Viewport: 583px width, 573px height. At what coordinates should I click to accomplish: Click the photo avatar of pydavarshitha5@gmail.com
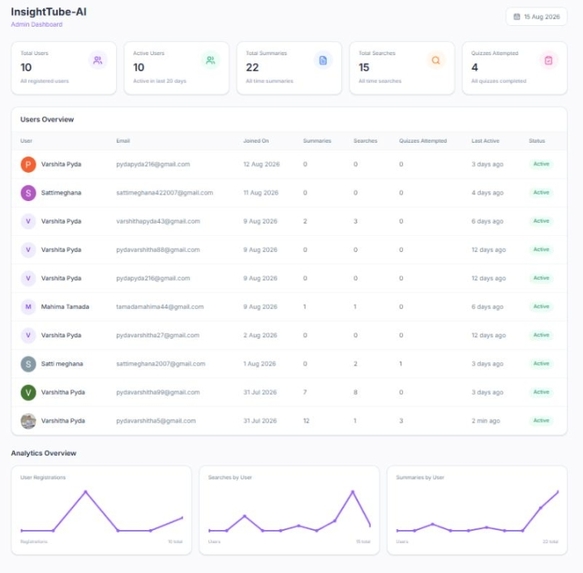click(x=28, y=421)
